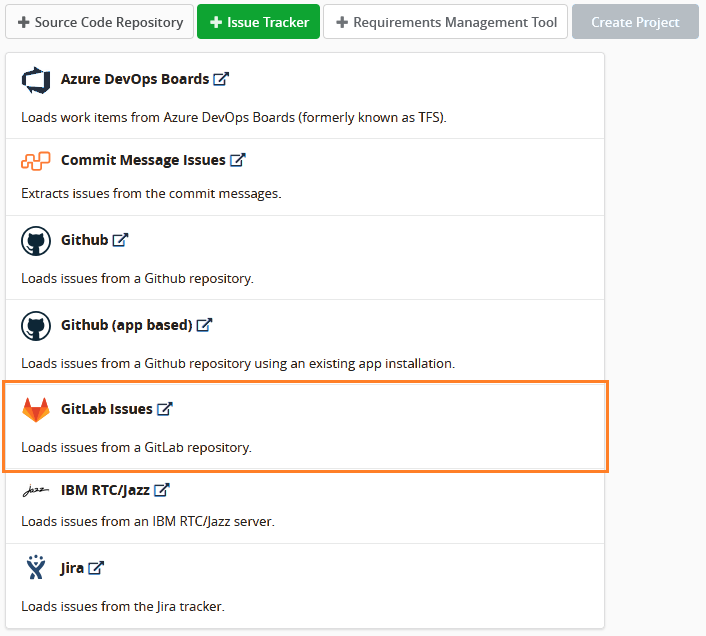The width and height of the screenshot is (706, 636).
Task: Choose the Azure DevOps Boards title
Action: pyautogui.click(x=135, y=79)
